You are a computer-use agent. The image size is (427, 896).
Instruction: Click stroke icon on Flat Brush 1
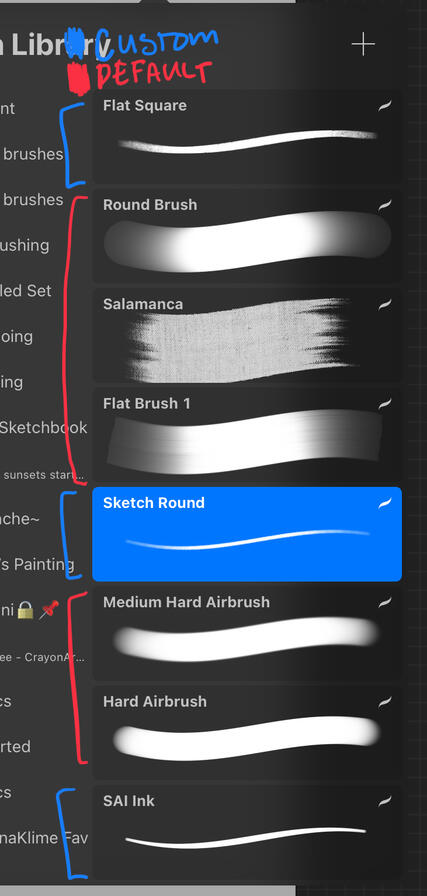coord(385,403)
